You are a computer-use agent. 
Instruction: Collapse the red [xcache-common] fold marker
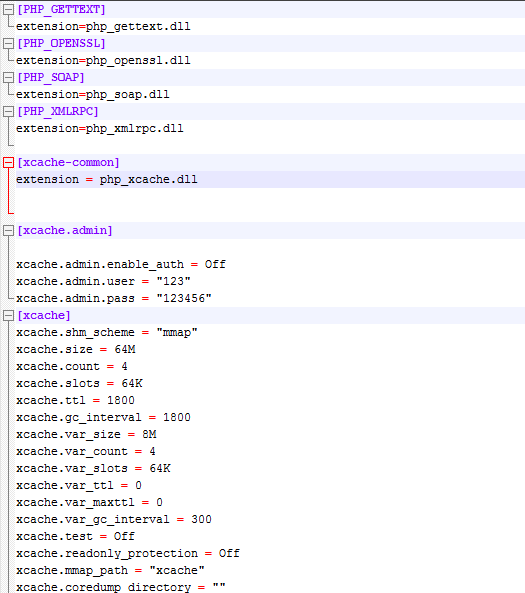point(8,163)
